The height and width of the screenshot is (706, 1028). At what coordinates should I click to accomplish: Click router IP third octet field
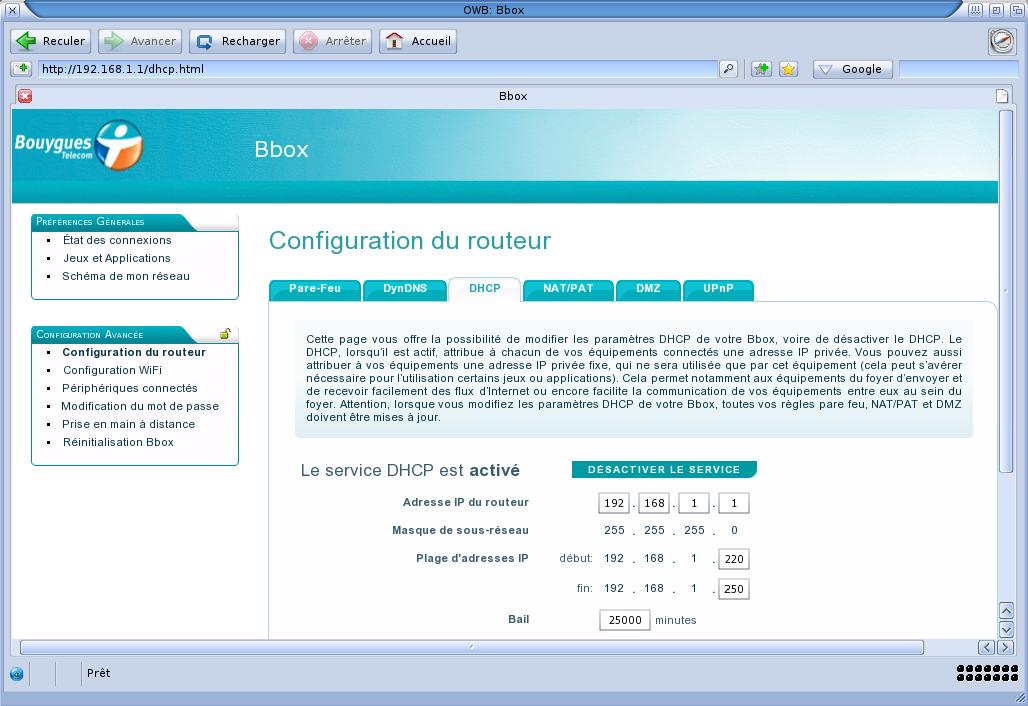694,503
